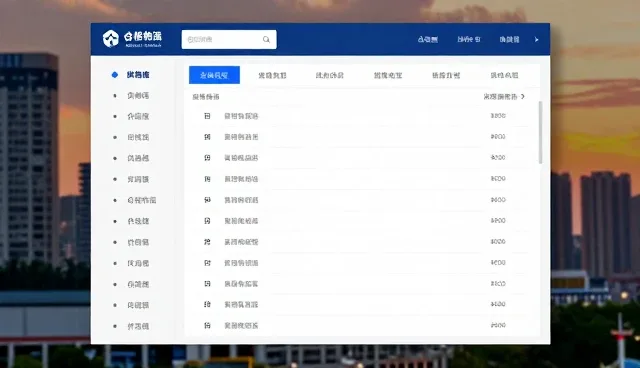Open the first row title in the list

[x=241, y=116]
